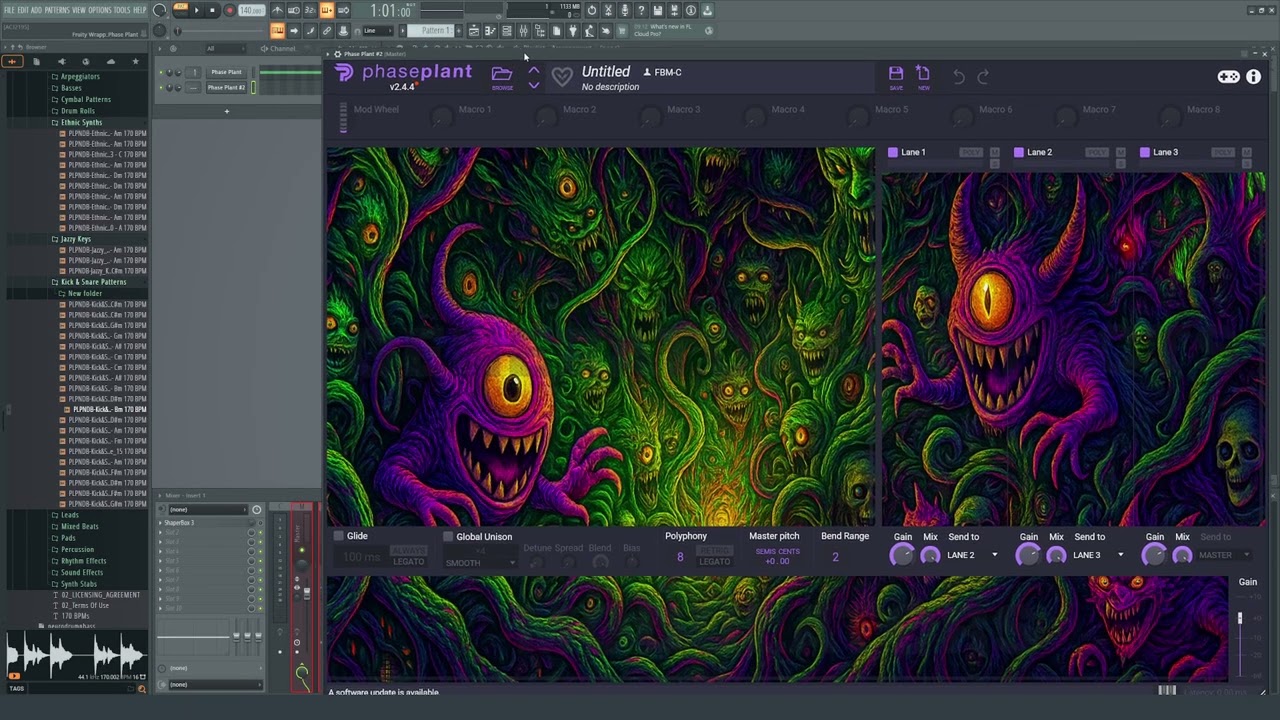Image resolution: width=1280 pixels, height=720 pixels.
Task: Click the FL Studio record button
Action: pyautogui.click(x=229, y=10)
